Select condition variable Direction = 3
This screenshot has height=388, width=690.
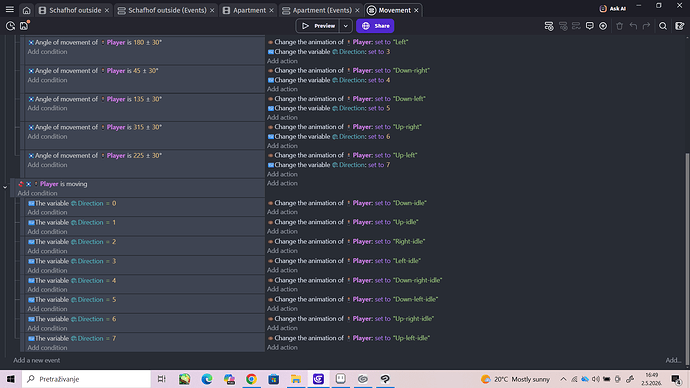pyautogui.click(x=72, y=261)
